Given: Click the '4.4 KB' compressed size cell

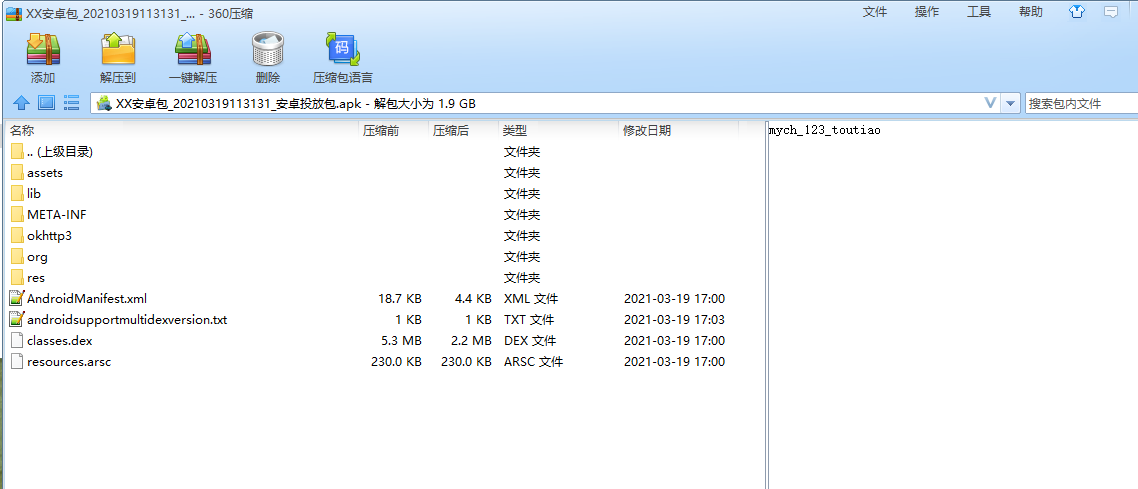Looking at the screenshot, I should click(x=473, y=299).
